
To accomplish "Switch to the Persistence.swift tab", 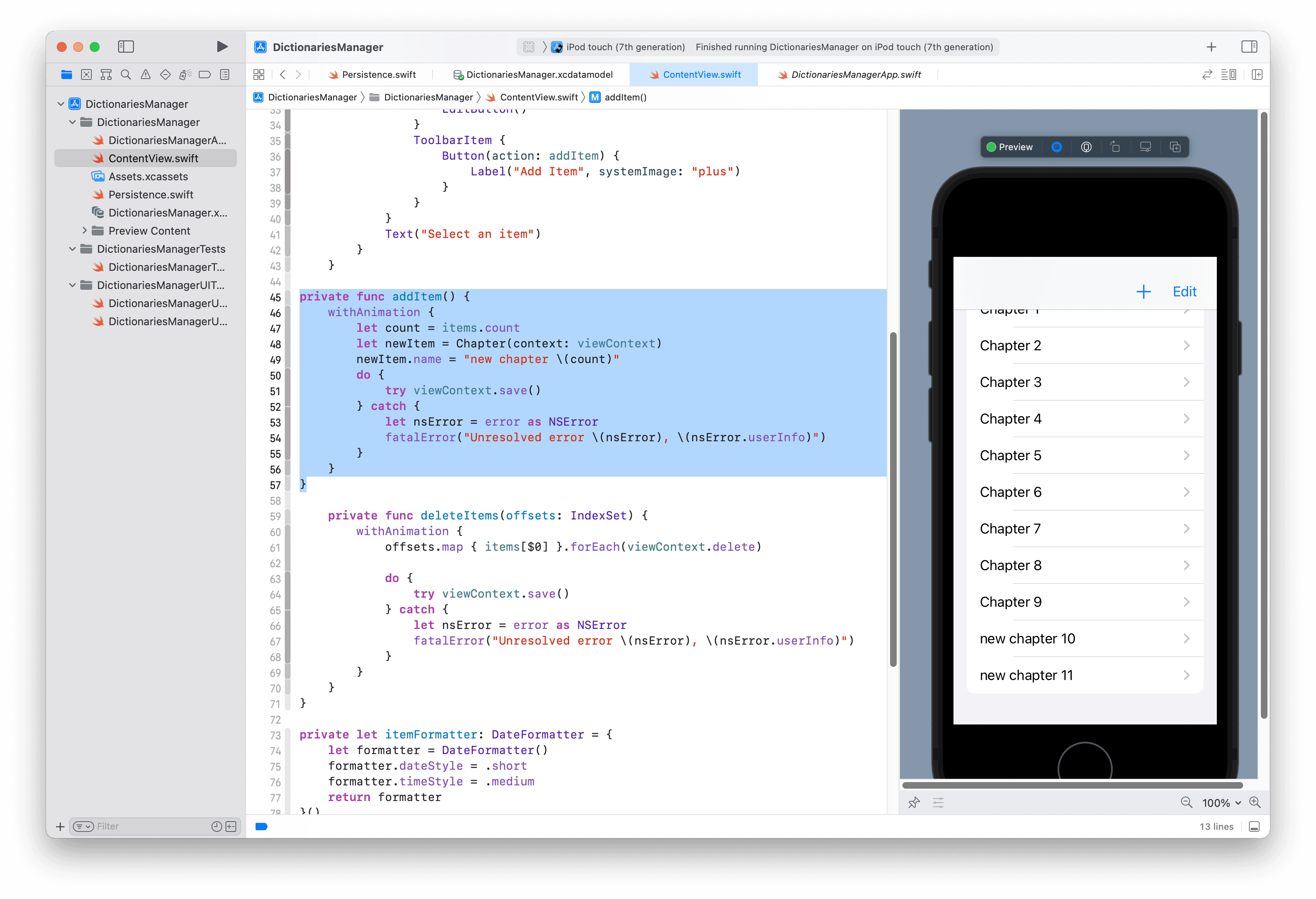I will [372, 74].
